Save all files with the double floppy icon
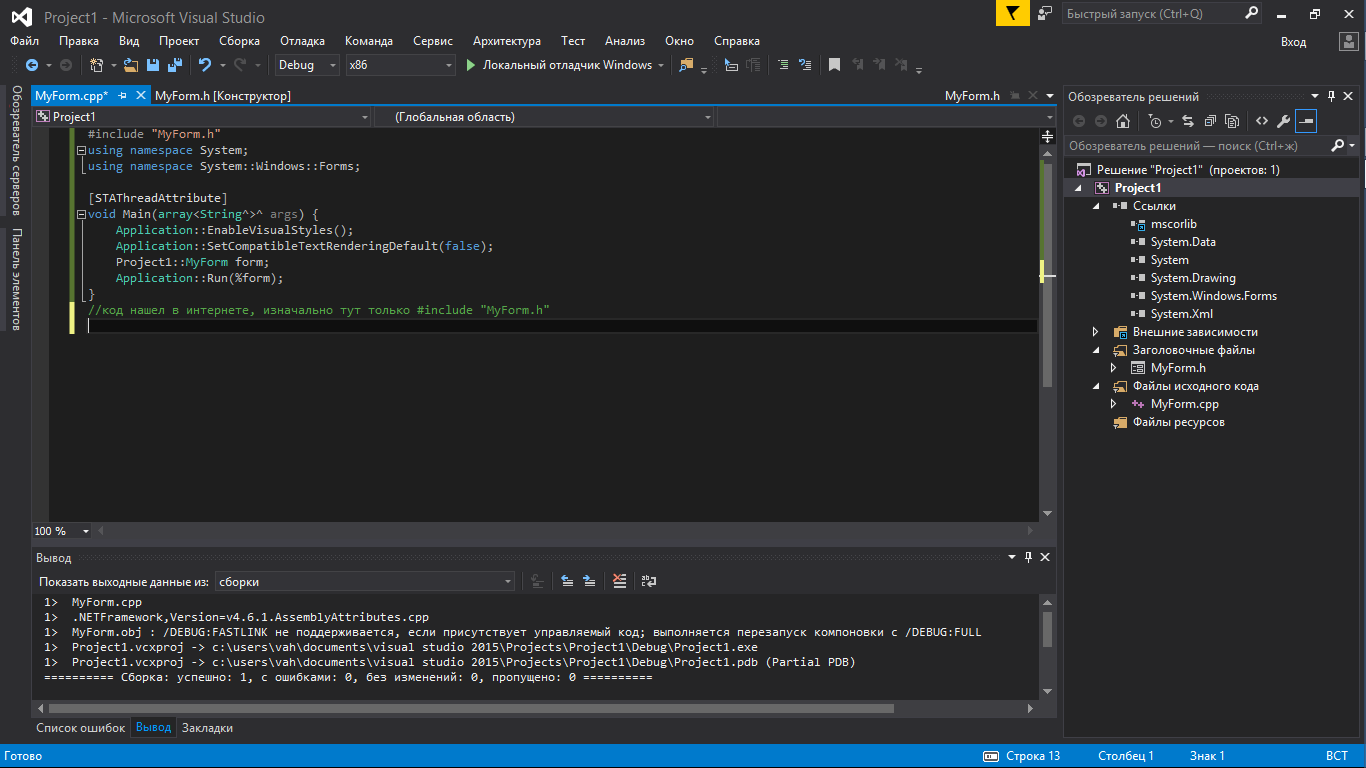Viewport: 1366px width, 768px height. (175, 65)
